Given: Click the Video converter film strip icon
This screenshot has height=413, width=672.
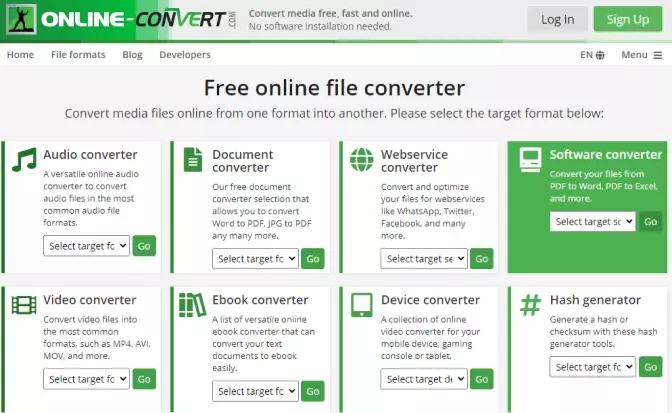Looking at the screenshot, I should (x=24, y=305).
